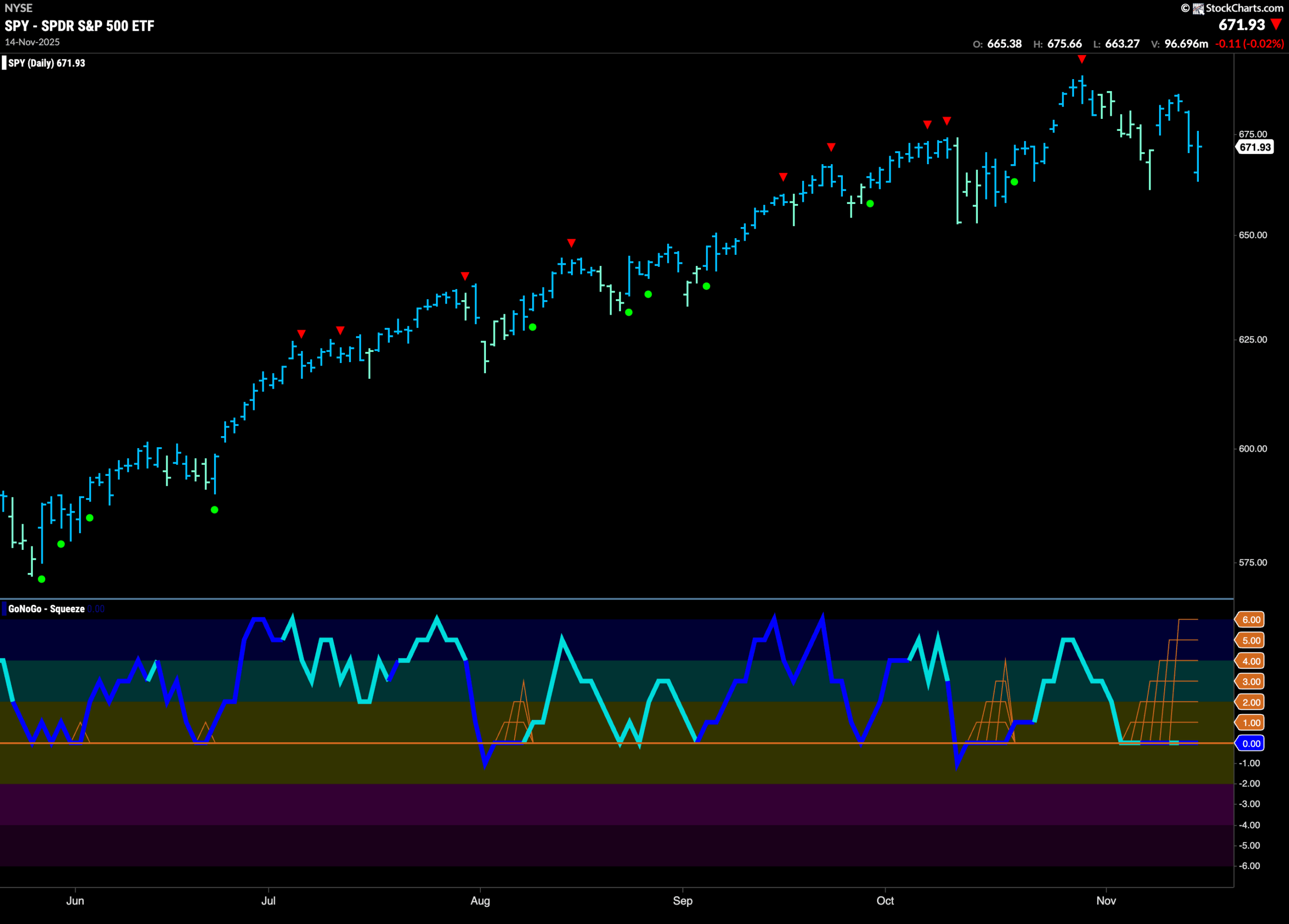This screenshot has width=1289, height=924.
Task: Click the low value 'L: 663.27'
Action: (x=1117, y=44)
